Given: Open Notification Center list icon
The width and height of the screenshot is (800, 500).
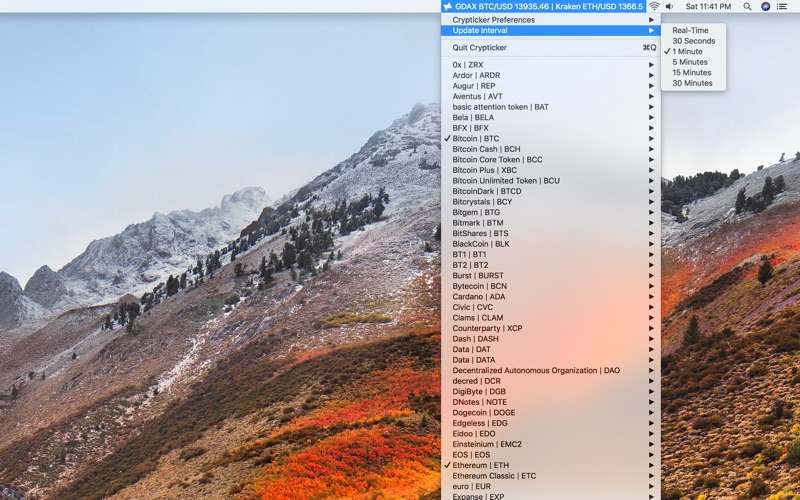Looking at the screenshot, I should 782,6.
